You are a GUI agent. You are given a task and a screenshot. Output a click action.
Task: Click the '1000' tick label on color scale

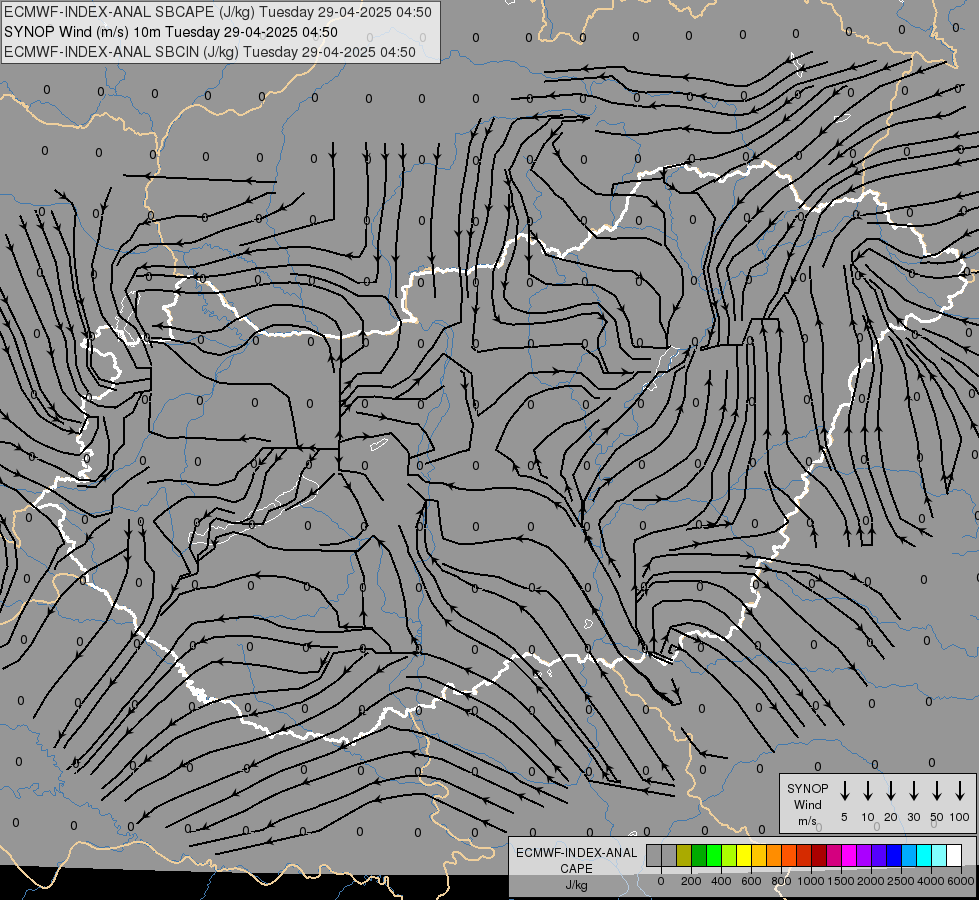pyautogui.click(x=810, y=881)
